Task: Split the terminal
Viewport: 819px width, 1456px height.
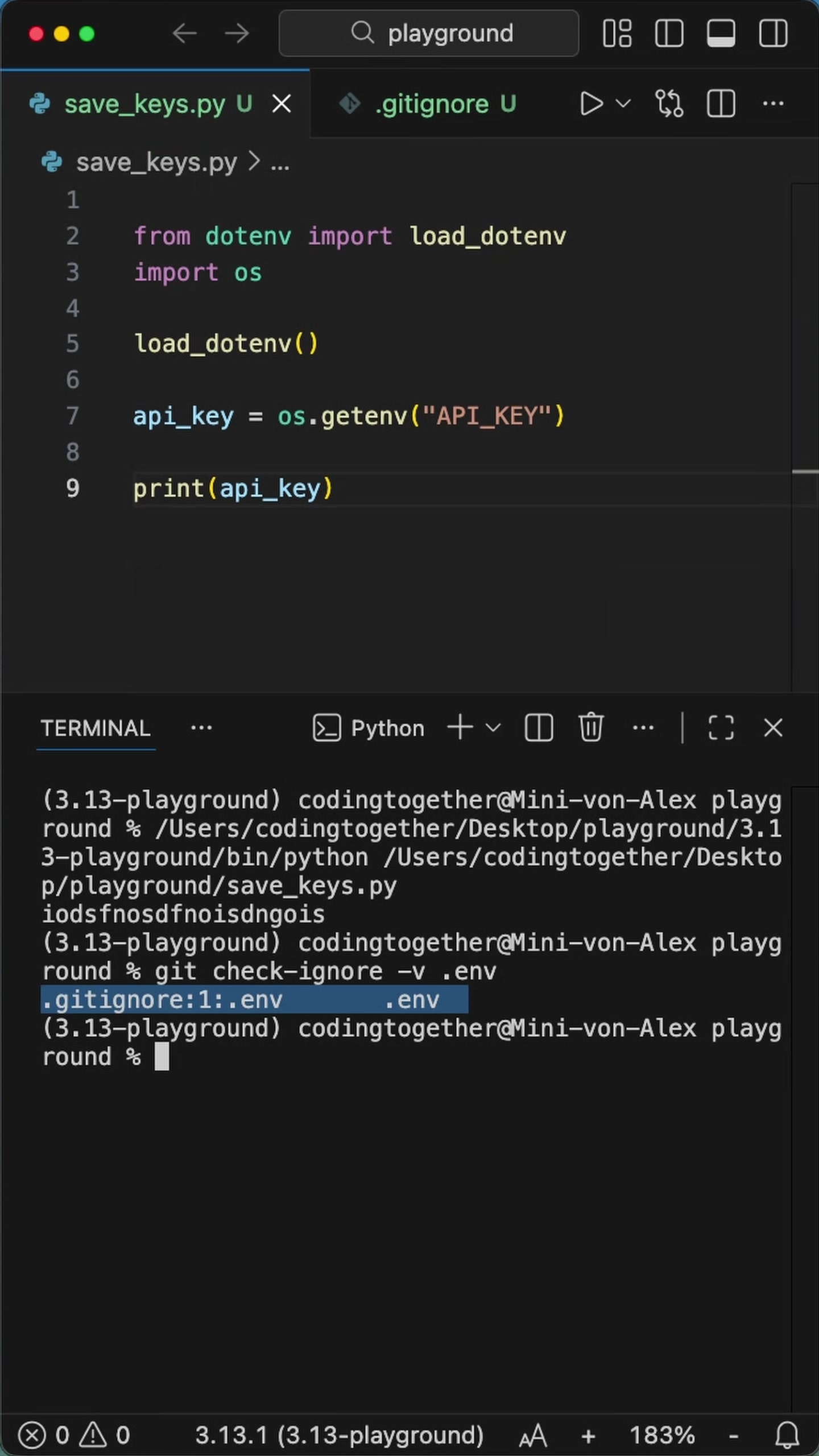Action: pyautogui.click(x=539, y=727)
